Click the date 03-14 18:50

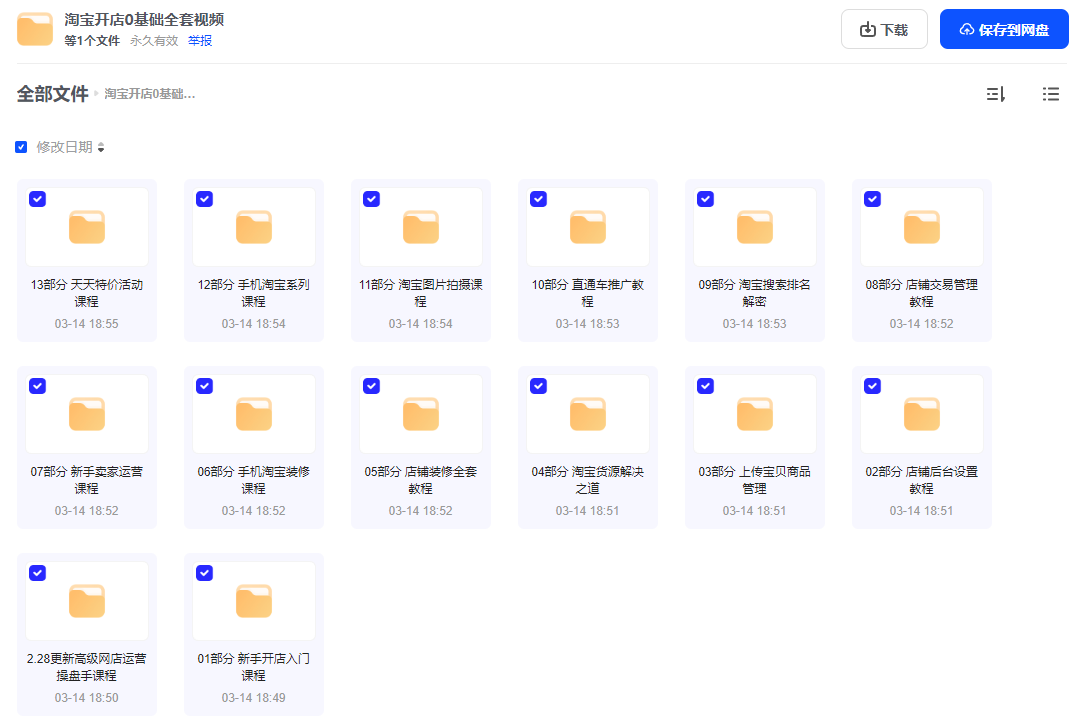point(86,698)
